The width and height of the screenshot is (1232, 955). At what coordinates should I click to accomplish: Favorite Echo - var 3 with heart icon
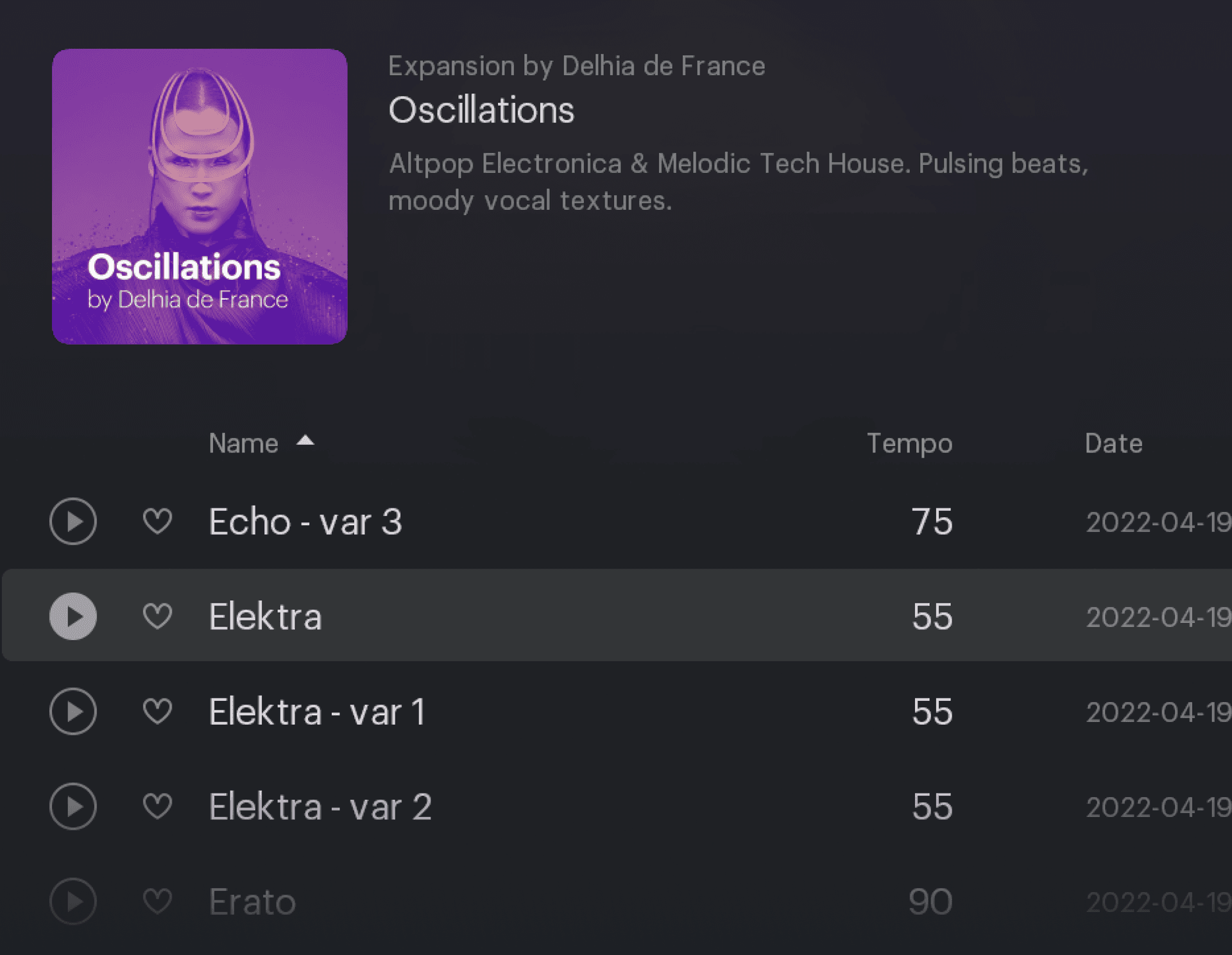tap(157, 521)
